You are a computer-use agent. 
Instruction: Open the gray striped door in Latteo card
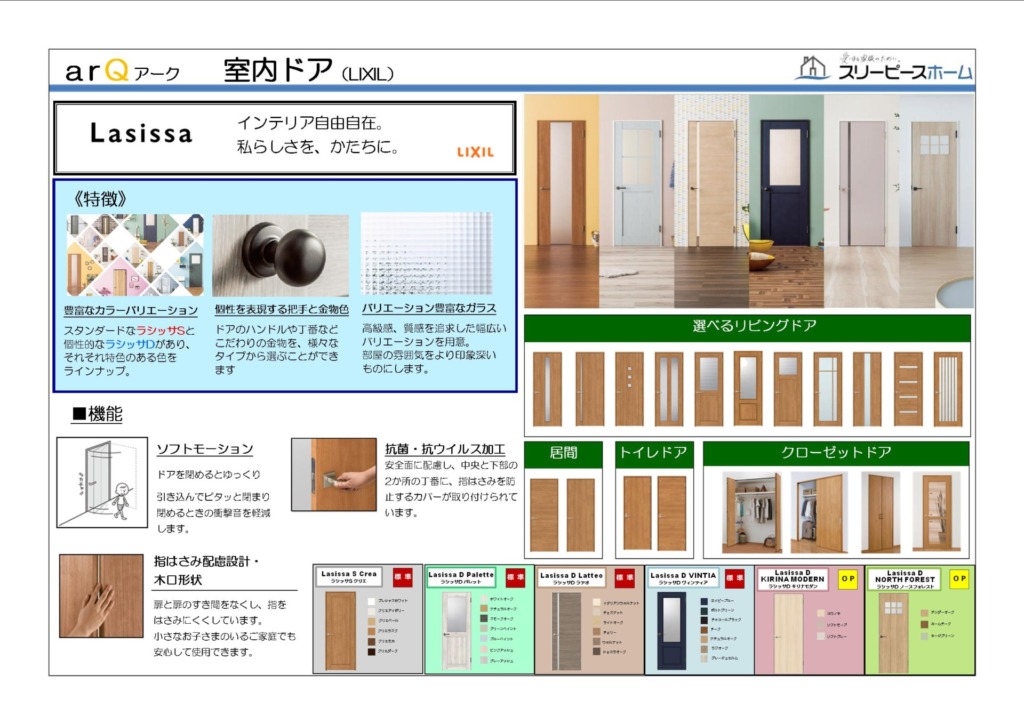566,631
